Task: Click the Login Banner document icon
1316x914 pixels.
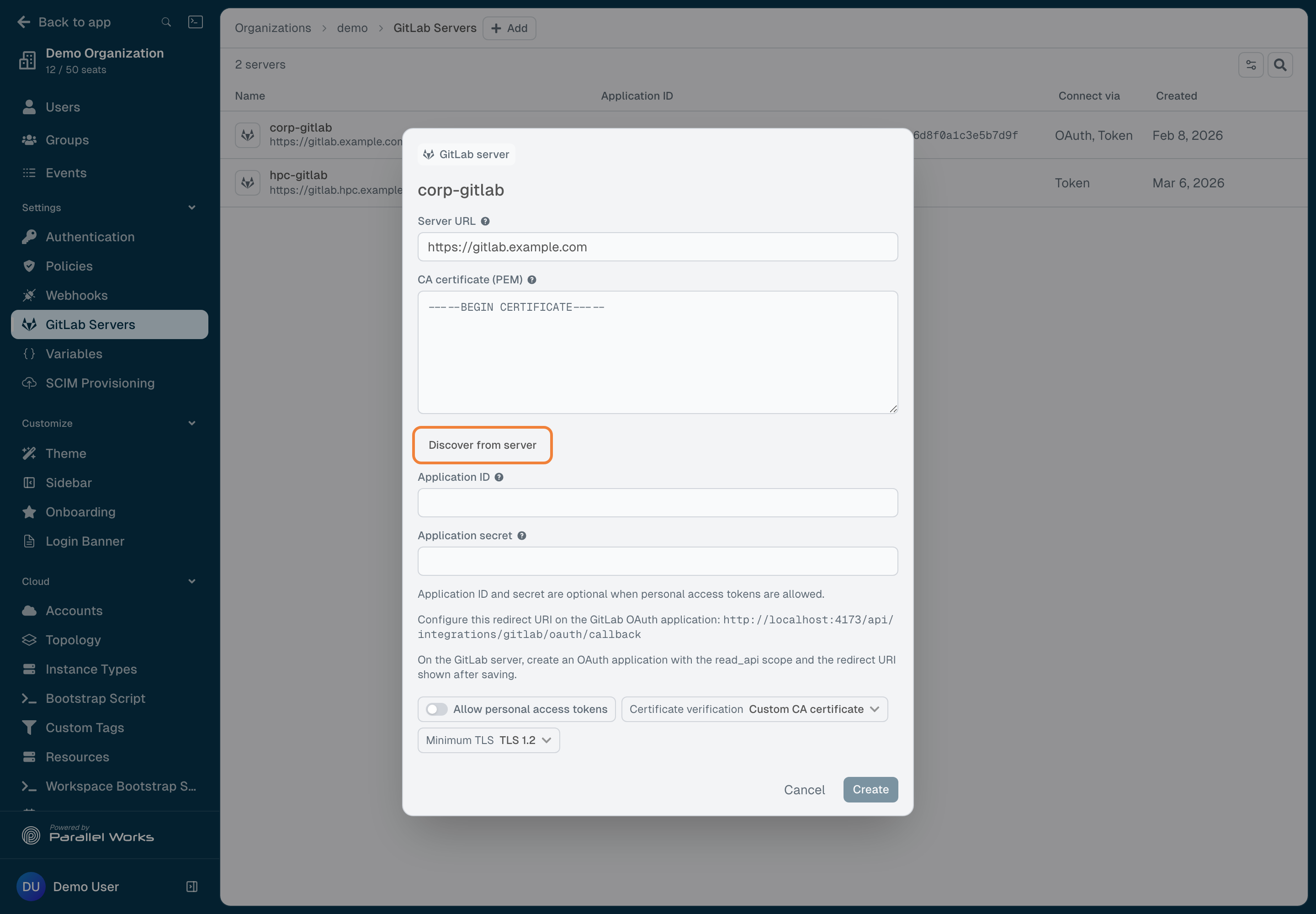Action: click(29, 541)
